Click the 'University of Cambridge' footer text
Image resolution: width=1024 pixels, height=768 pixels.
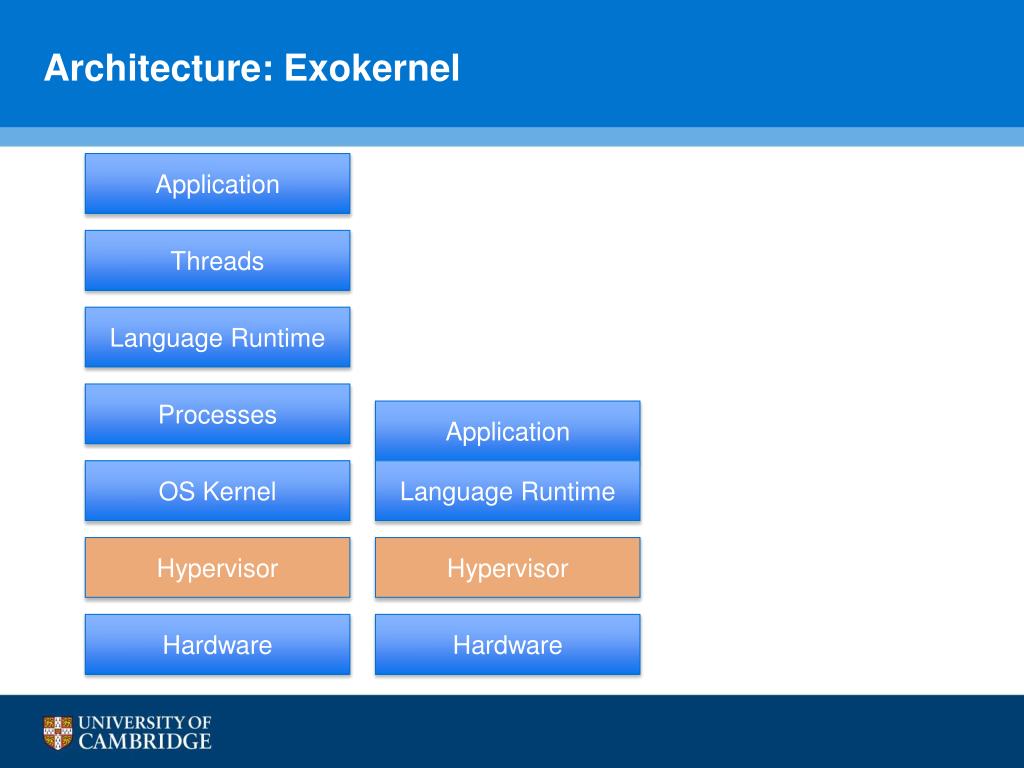[x=144, y=732]
